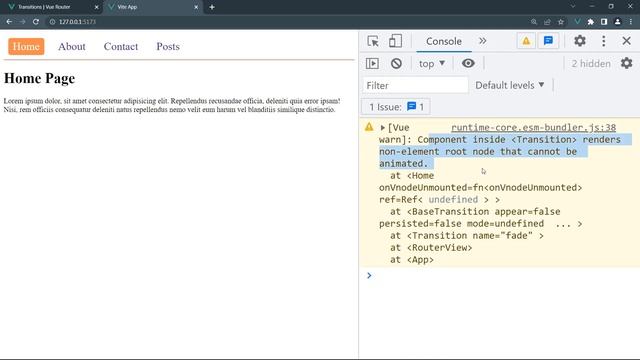Click the Lorem ipsum paragraph text
The image size is (640, 360).
pos(172,105)
